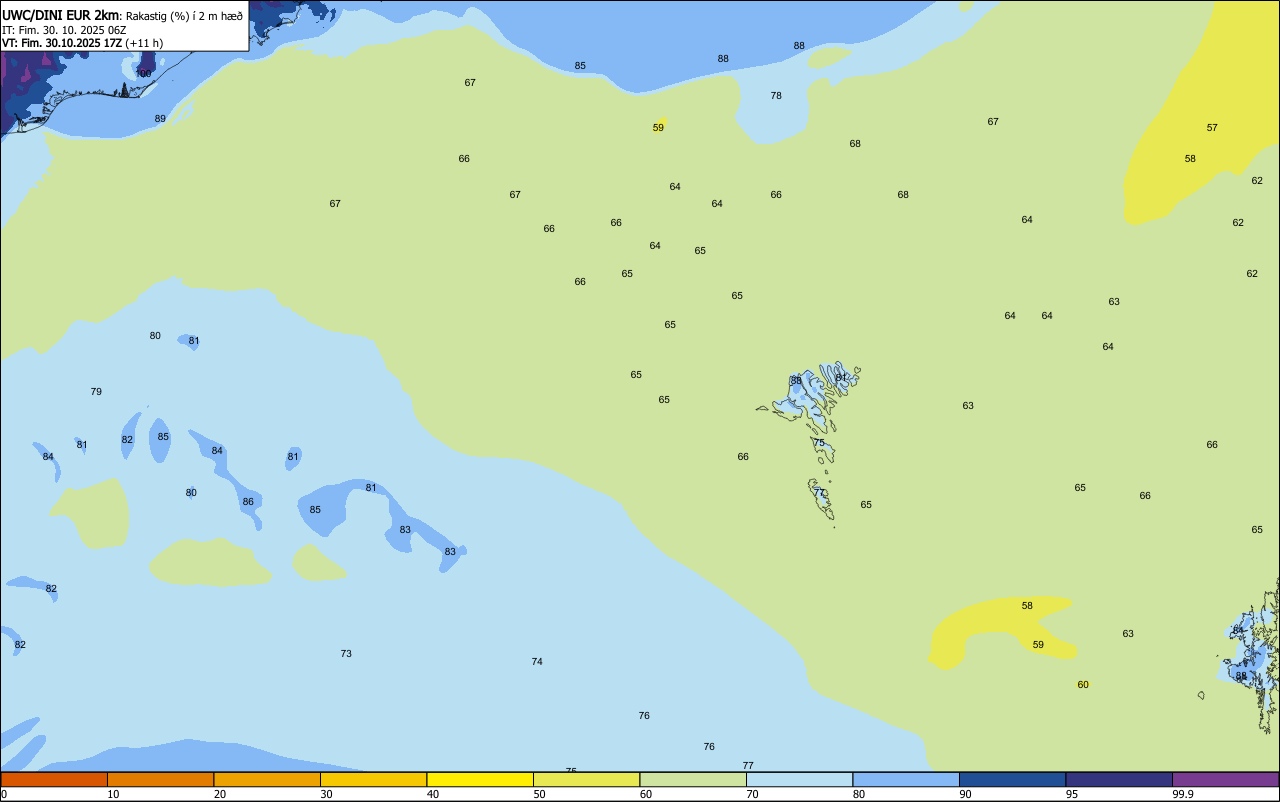
Task: Choose the 30–40 golden legend swatch
Action: coord(374,779)
